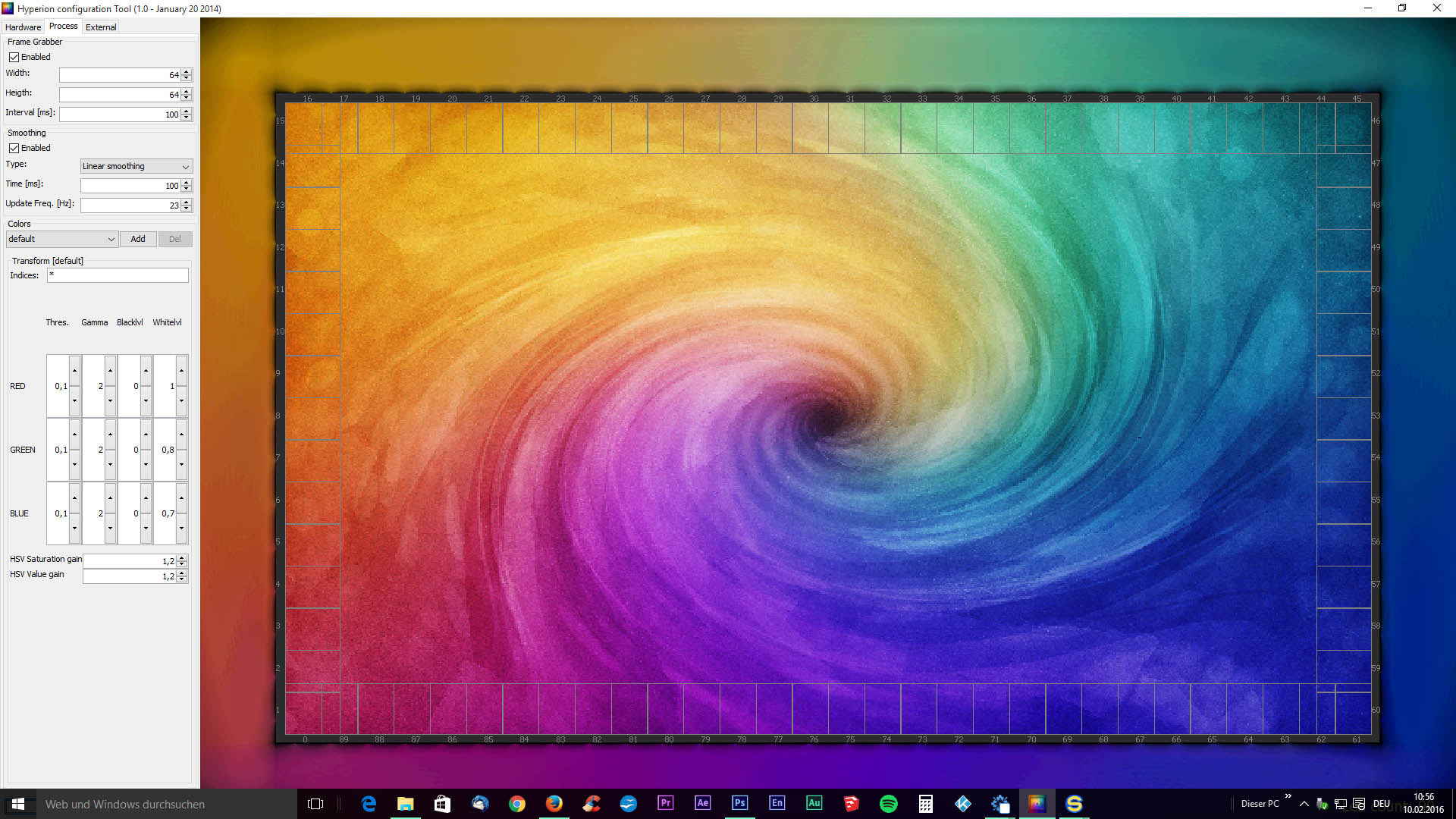Uncheck the Smoothing Enabled checkbox
Screen dimensions: 1456x819
pos(14,148)
